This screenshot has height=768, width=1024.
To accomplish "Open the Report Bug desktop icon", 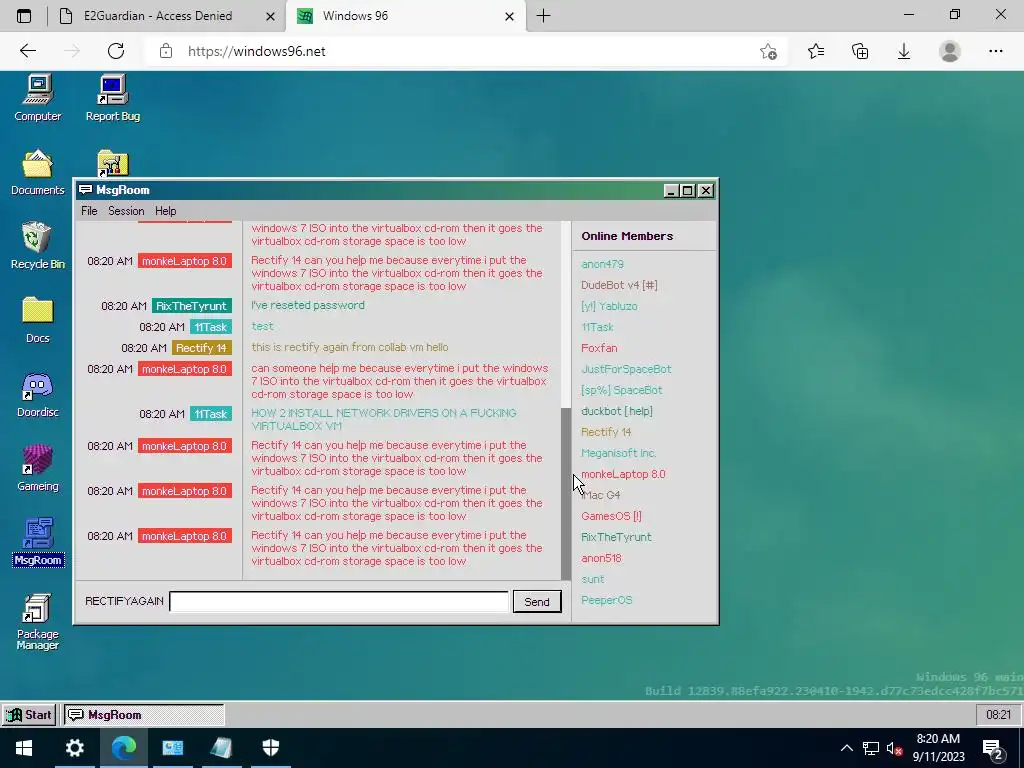I will coord(112,98).
